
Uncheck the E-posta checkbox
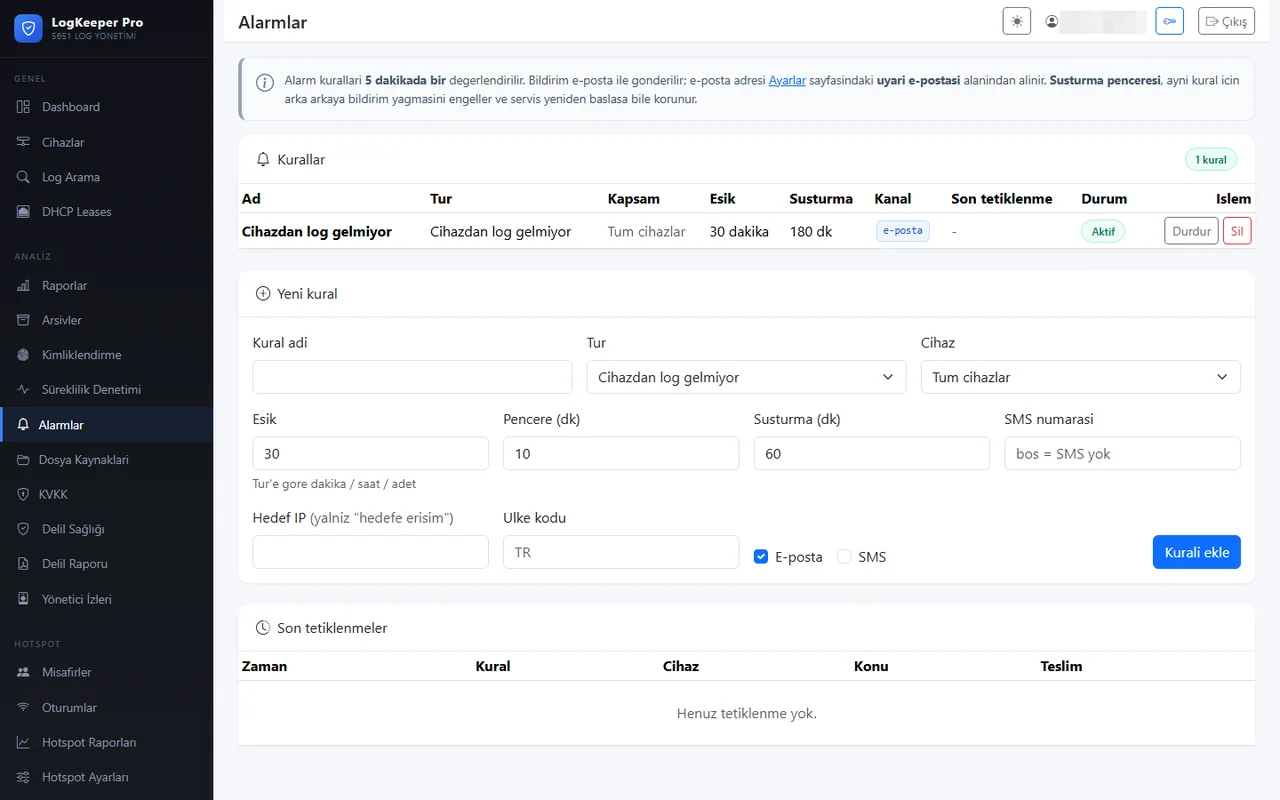760,557
